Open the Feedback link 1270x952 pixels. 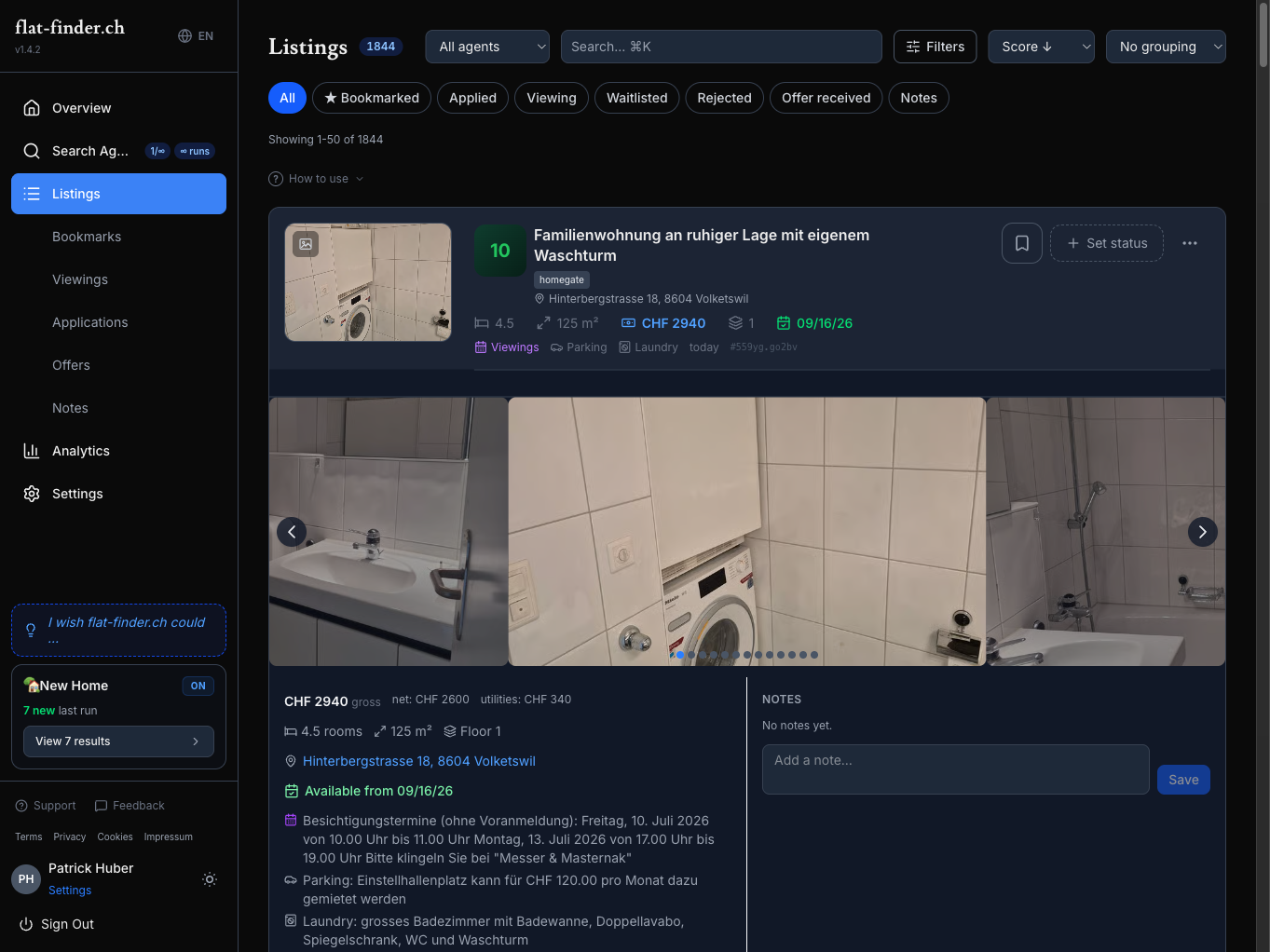point(130,806)
